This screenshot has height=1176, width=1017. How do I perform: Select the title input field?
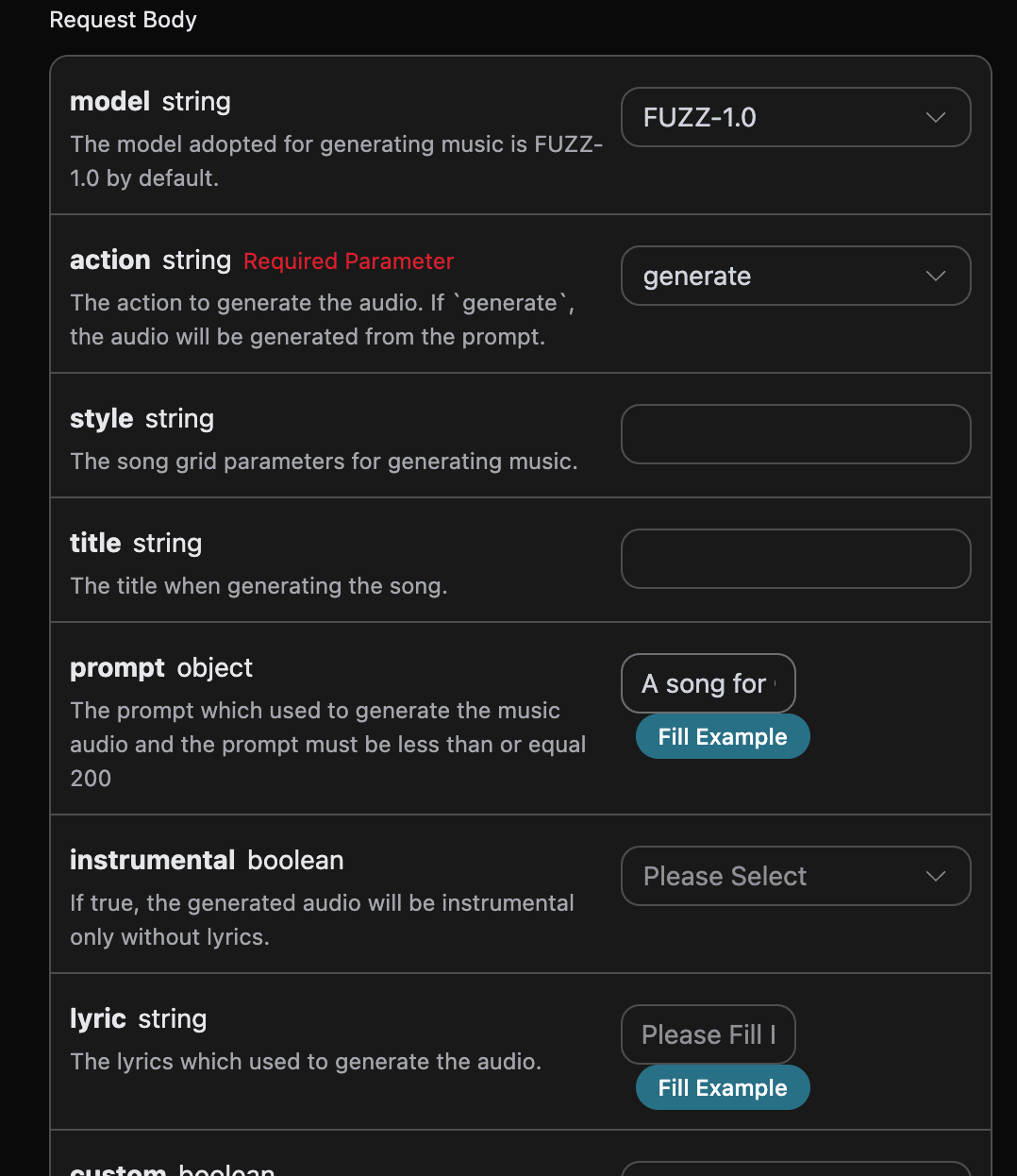[795, 559]
